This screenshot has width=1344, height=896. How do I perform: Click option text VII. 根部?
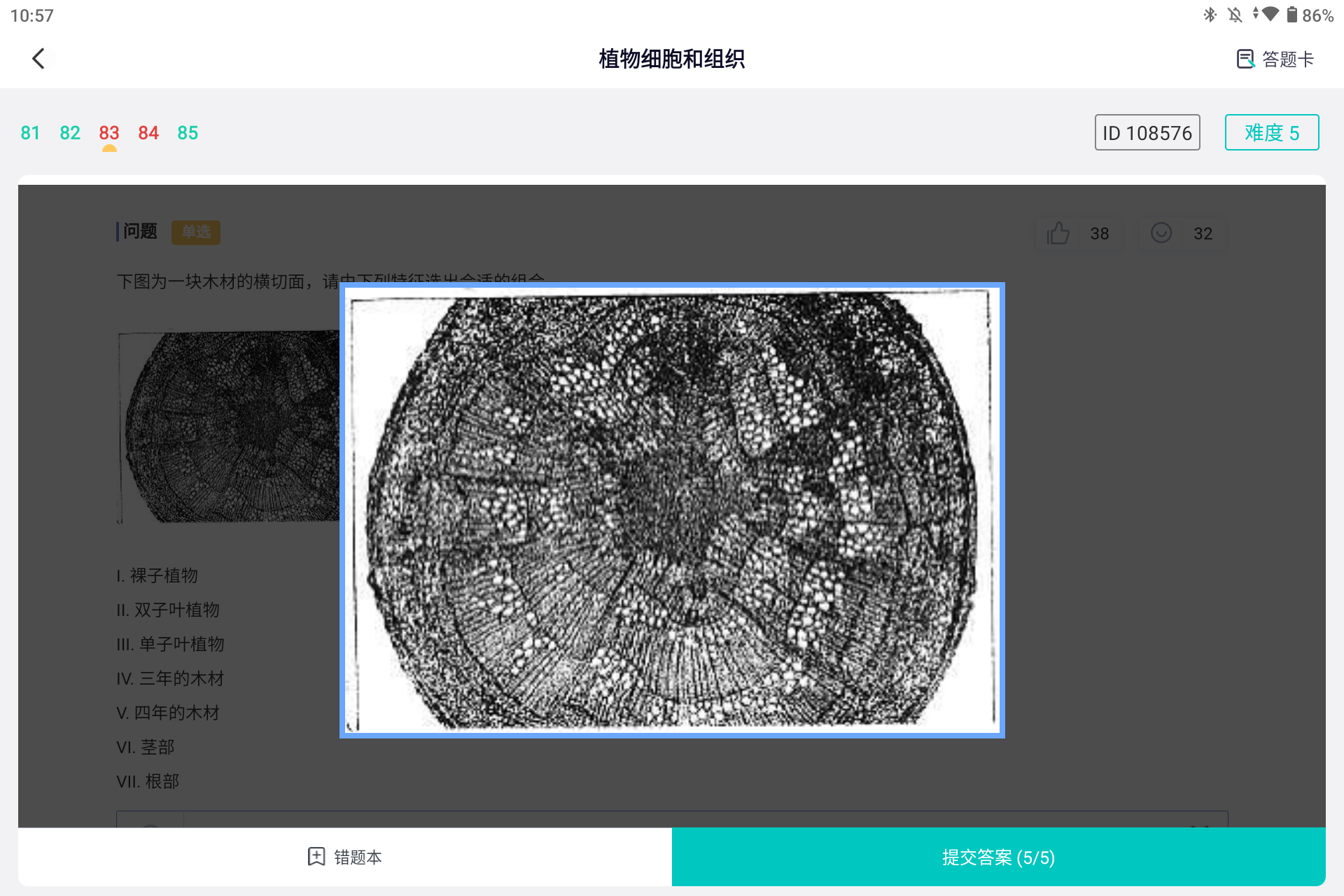click(148, 781)
